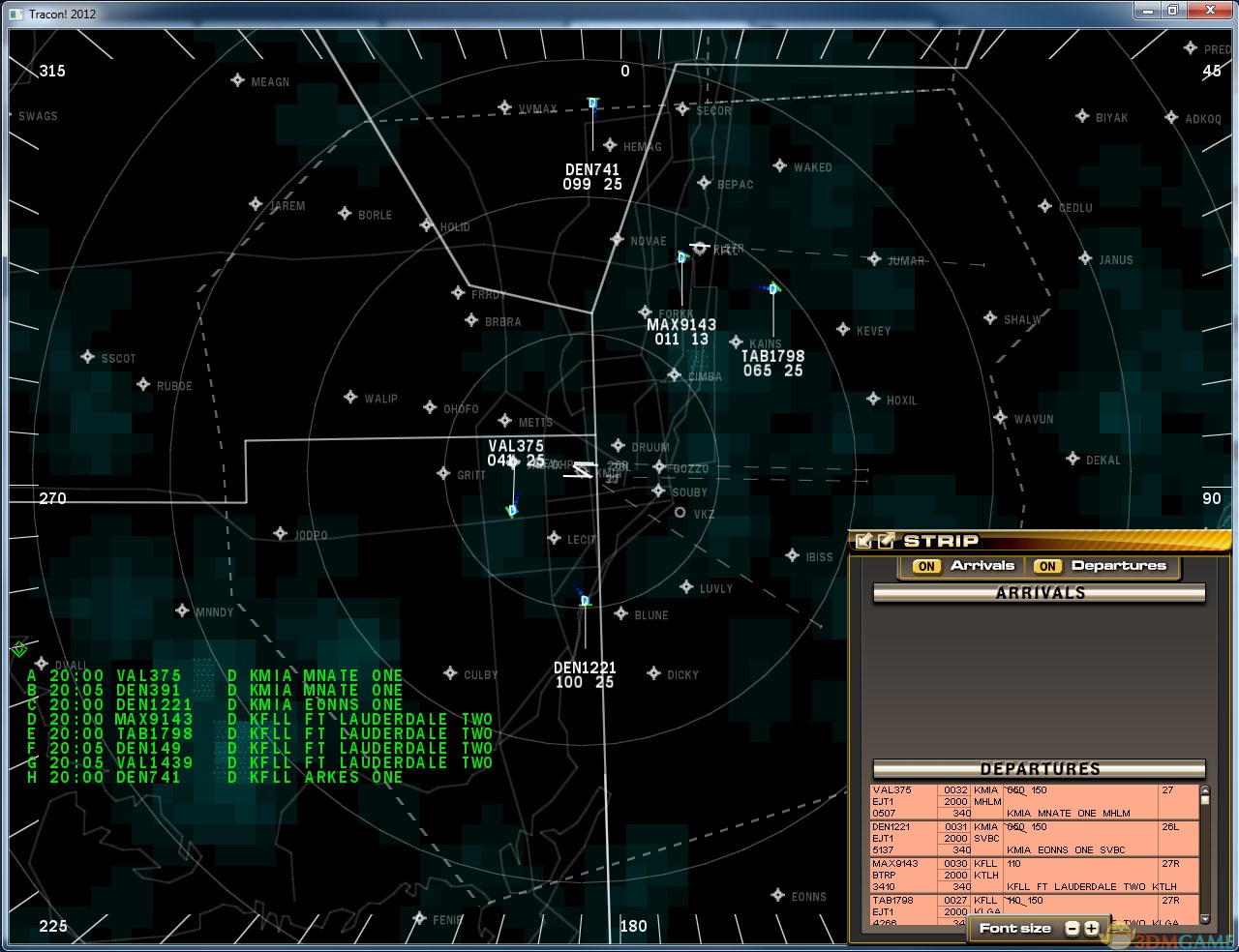Collapse the ARRIVALS section header

(1040, 593)
